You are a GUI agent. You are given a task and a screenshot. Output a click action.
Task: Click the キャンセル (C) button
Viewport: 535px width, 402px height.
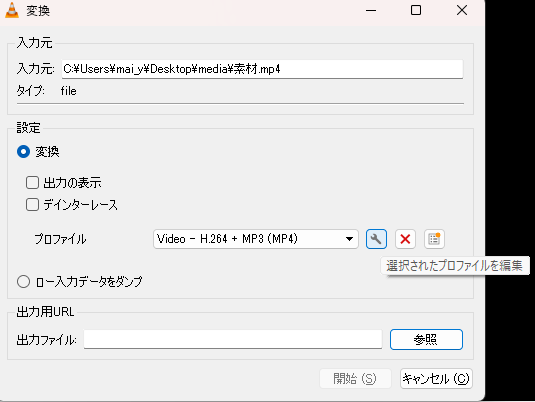(436, 378)
